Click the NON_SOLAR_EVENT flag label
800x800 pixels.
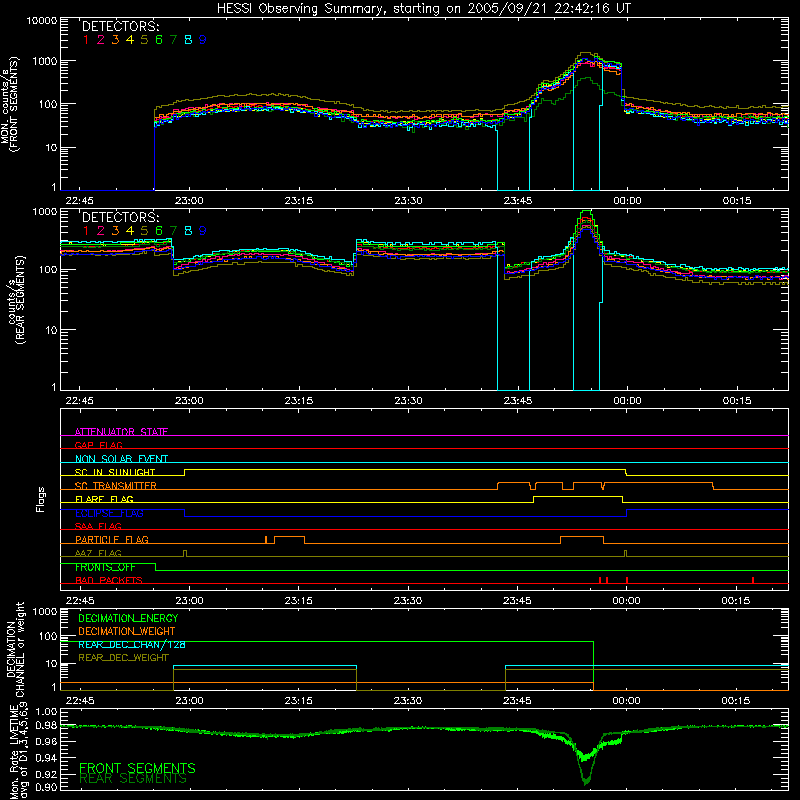[121, 459]
